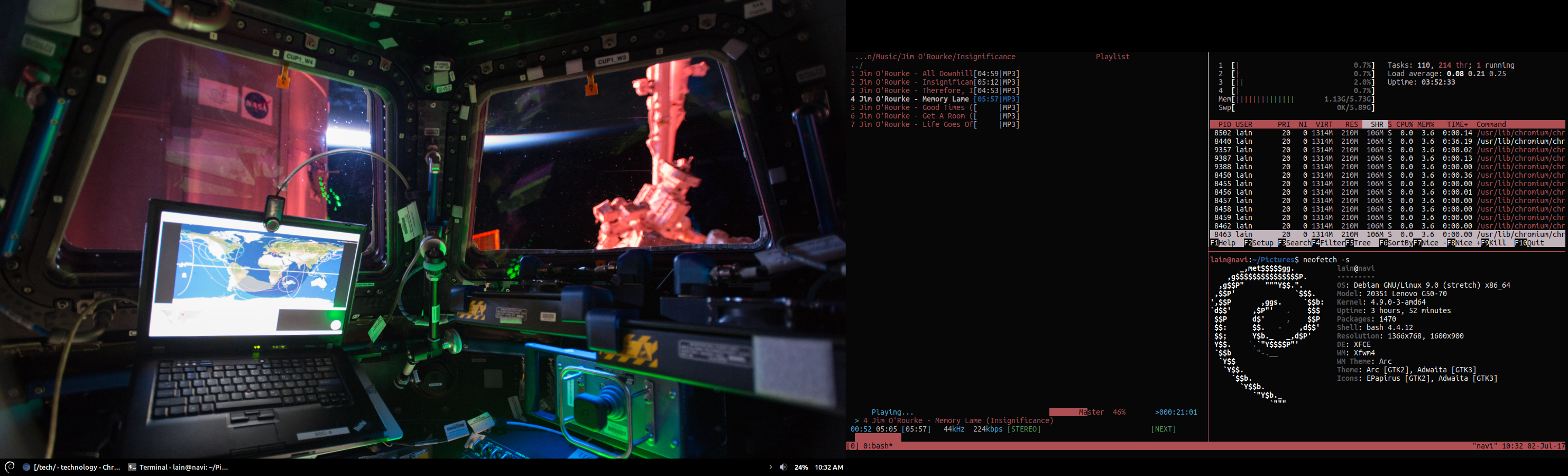Open the 10:32 AM clock

pyautogui.click(x=828, y=468)
